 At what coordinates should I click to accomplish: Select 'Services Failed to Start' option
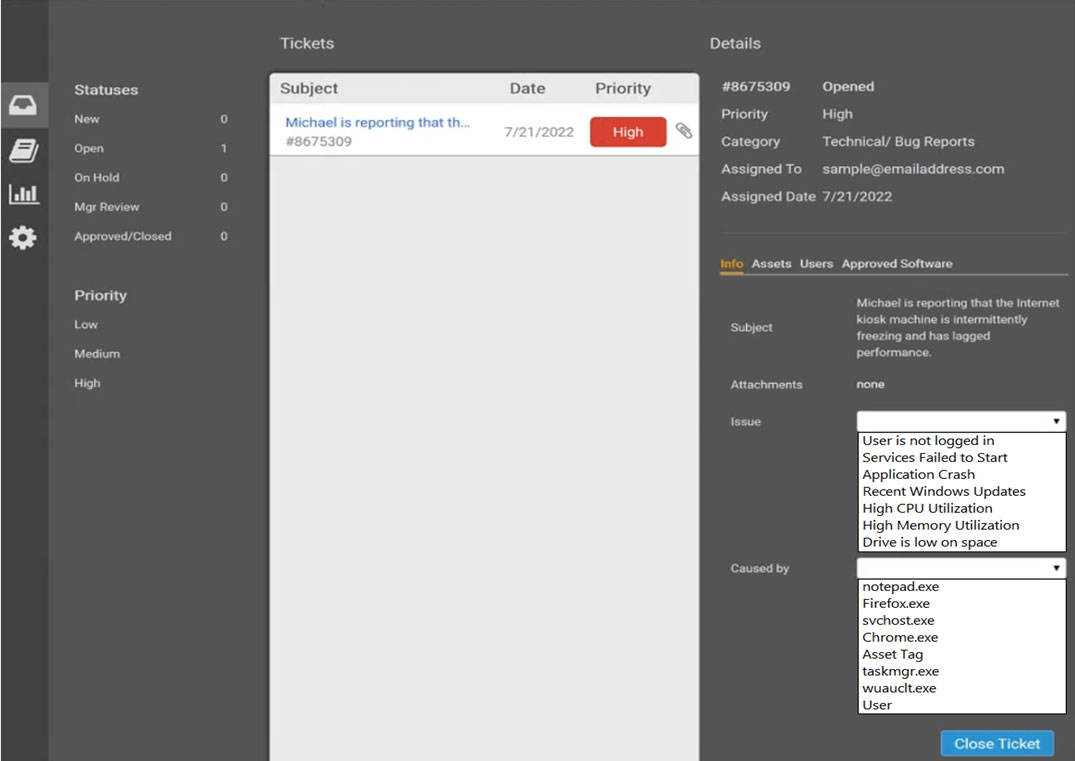pos(934,457)
